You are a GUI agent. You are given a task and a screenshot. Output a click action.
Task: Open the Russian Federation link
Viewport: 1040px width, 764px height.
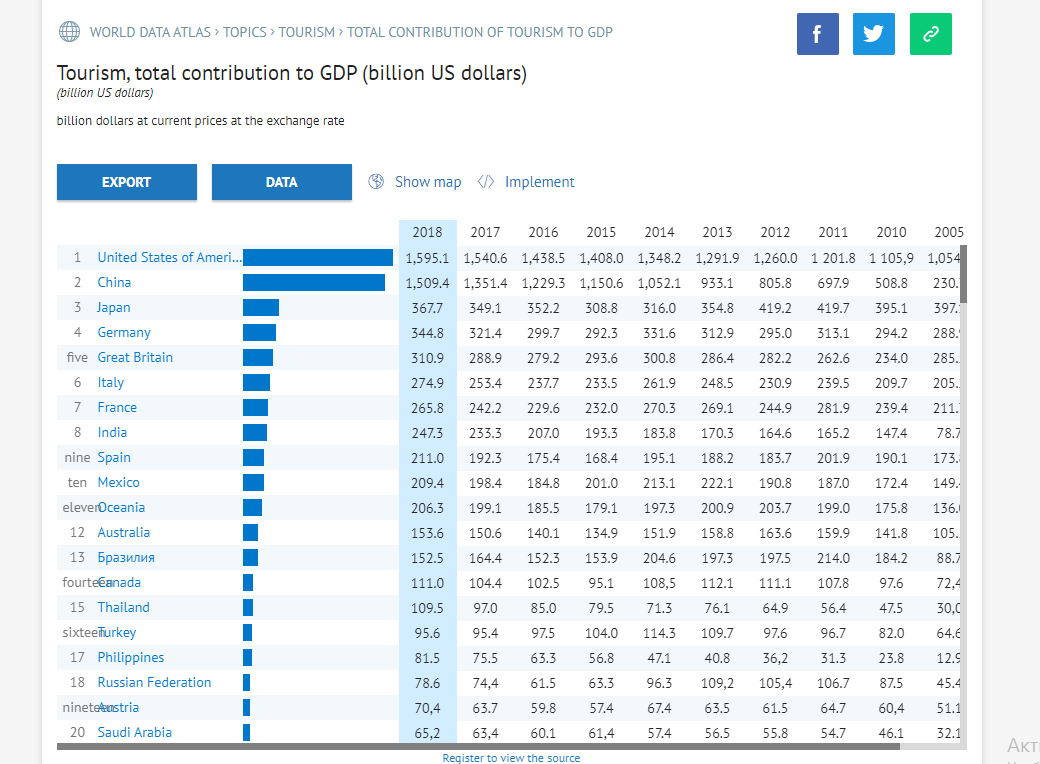[154, 682]
